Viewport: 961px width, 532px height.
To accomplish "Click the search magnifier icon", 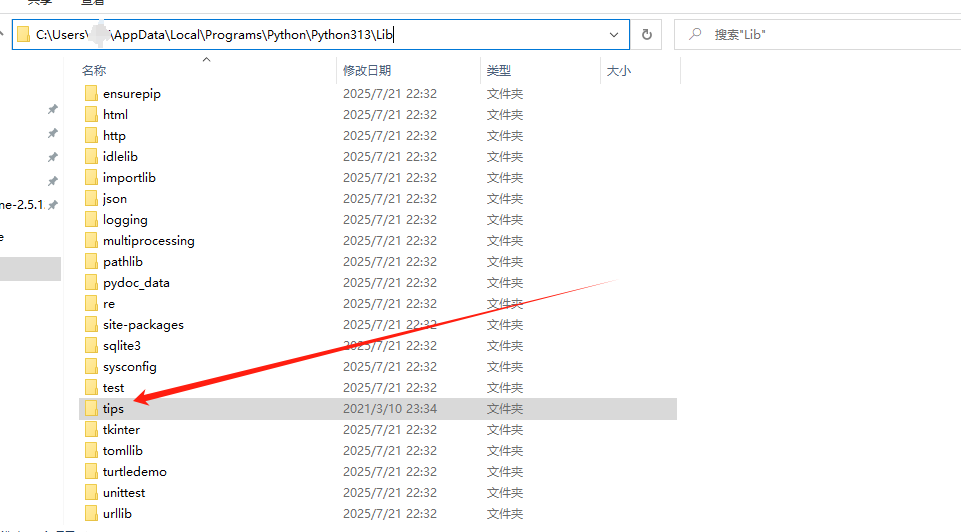I will 694,34.
